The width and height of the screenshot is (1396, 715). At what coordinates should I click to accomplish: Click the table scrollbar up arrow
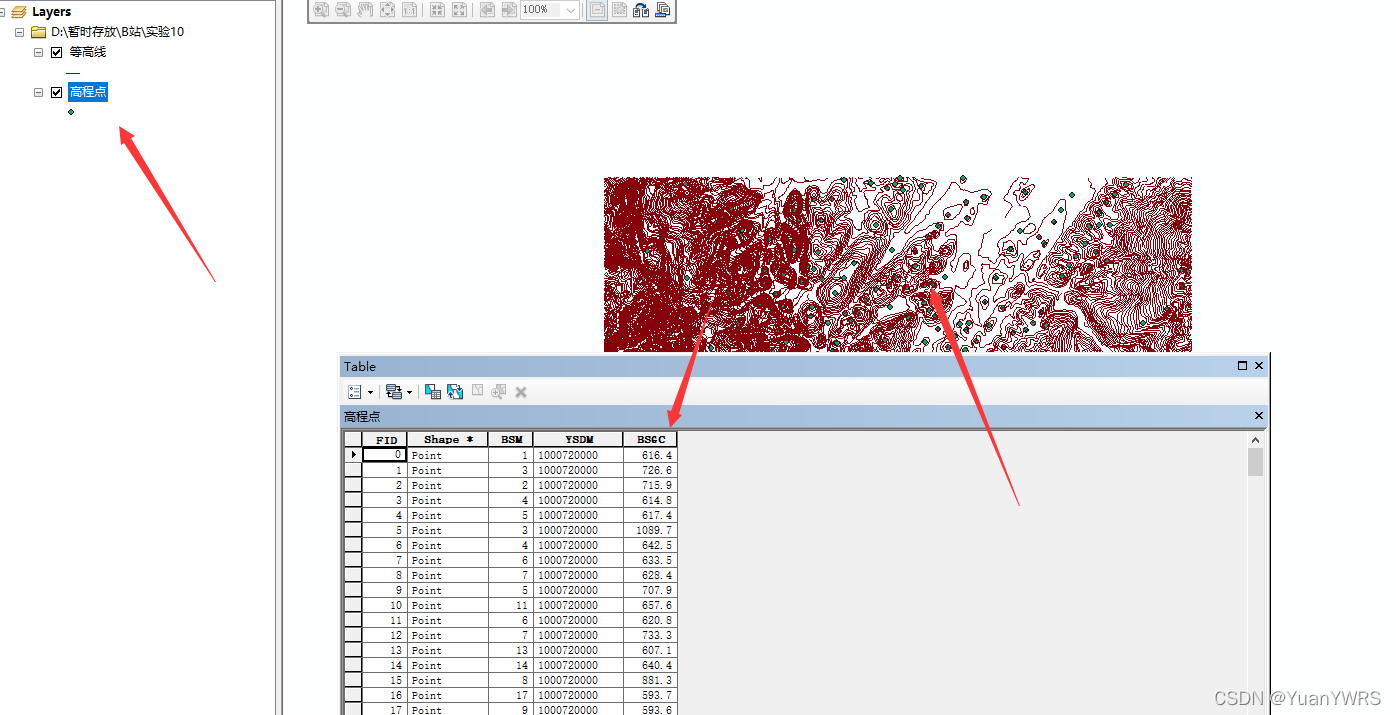click(1256, 440)
